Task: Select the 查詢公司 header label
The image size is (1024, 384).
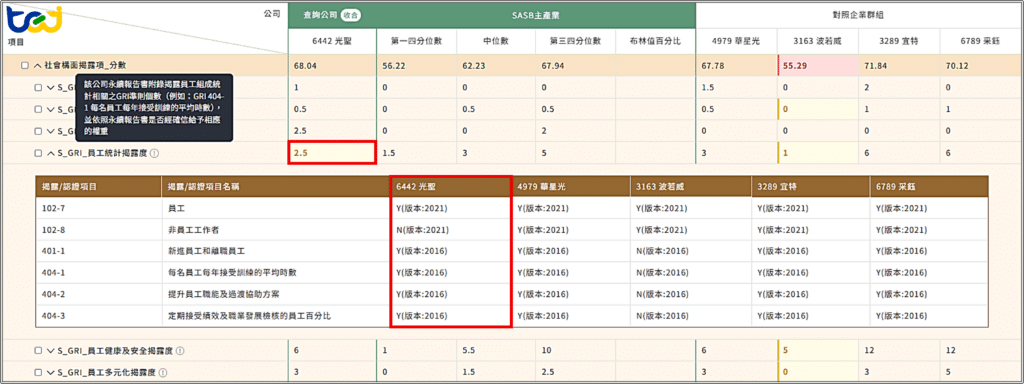Action: pos(320,14)
